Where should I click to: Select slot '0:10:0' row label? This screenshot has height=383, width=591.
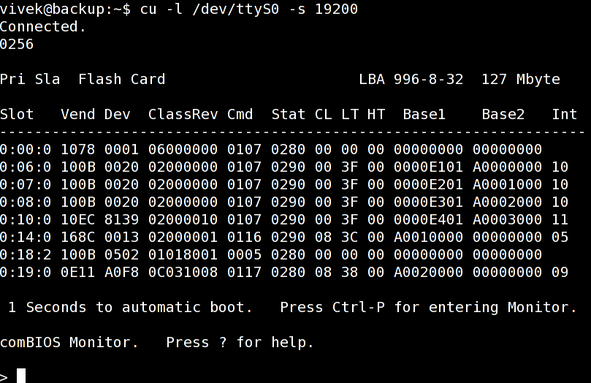coord(26,220)
